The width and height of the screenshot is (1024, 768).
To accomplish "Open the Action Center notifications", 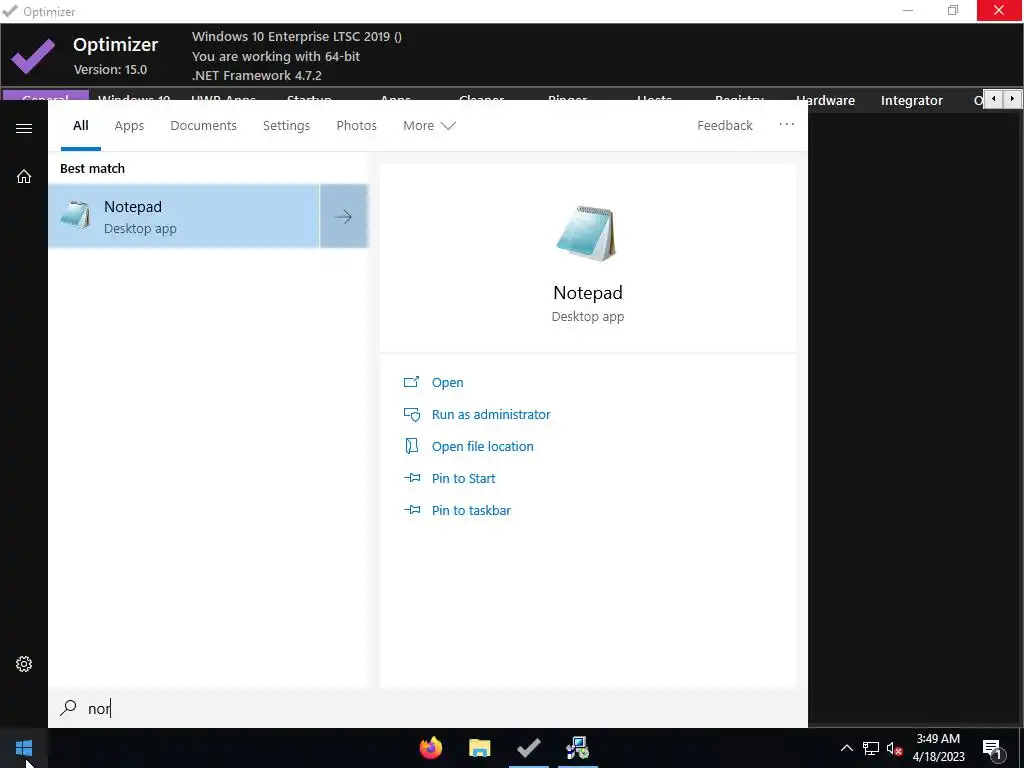I will 992,748.
